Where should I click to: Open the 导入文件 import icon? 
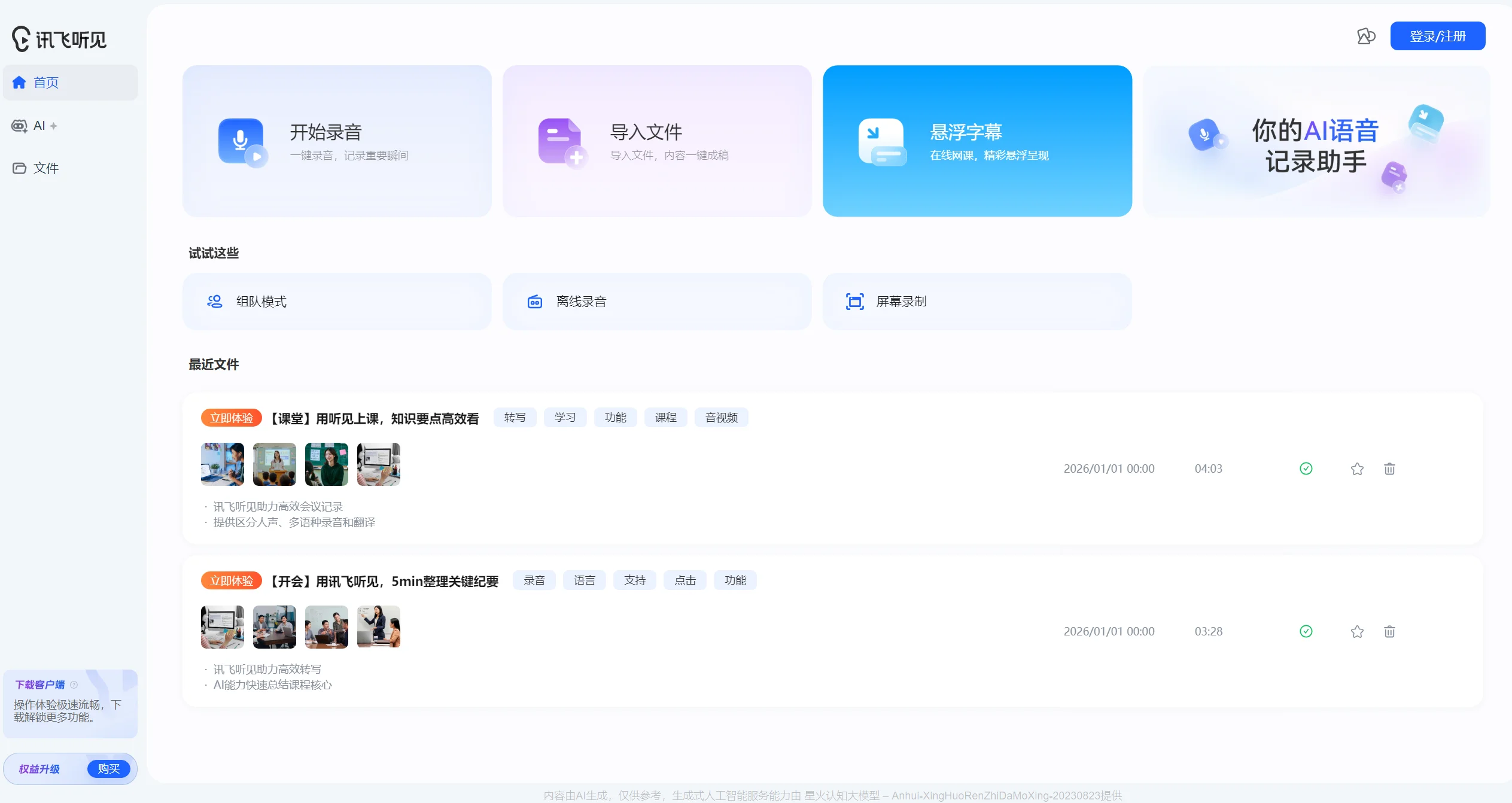[561, 141]
